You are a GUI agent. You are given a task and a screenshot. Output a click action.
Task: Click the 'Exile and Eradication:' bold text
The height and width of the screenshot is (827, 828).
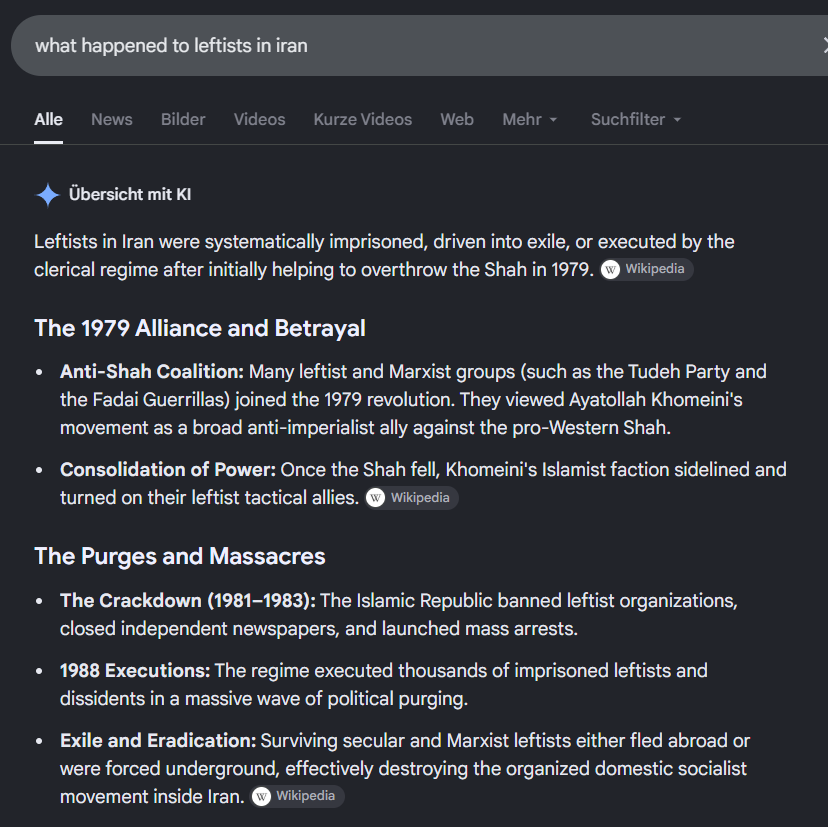158,740
